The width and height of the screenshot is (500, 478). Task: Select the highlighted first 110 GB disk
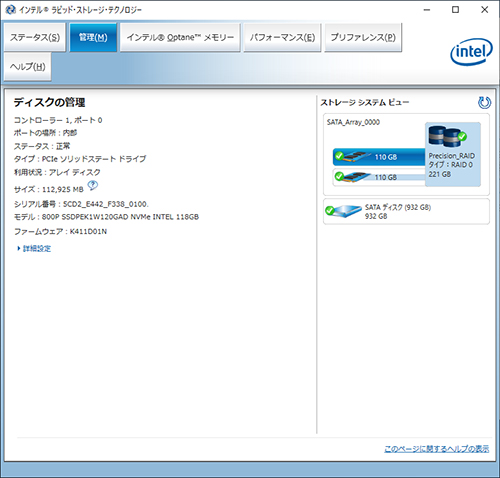(379, 157)
